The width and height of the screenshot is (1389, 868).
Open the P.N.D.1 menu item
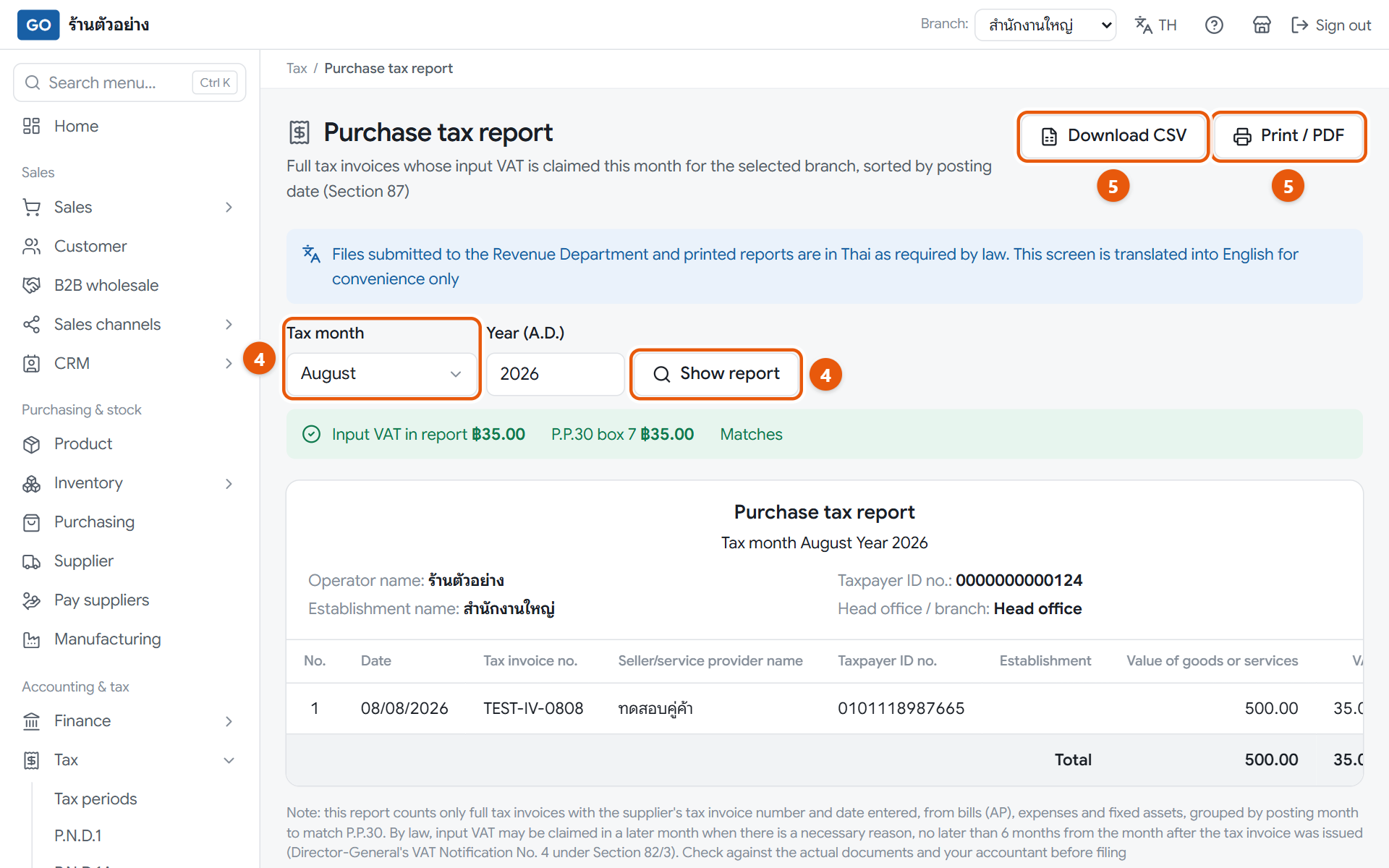click(x=78, y=835)
